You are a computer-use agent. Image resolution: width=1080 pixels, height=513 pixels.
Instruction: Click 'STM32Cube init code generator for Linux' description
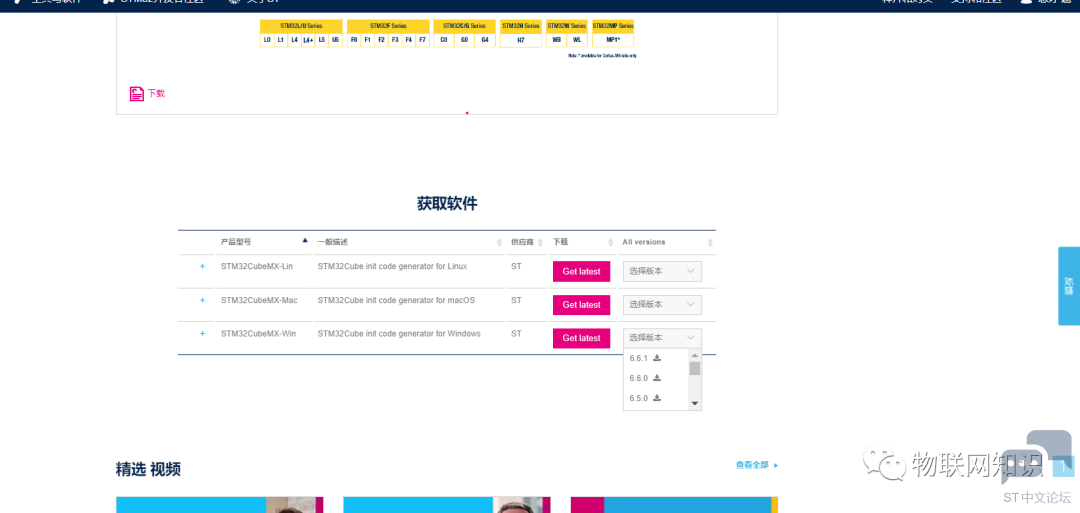click(392, 266)
